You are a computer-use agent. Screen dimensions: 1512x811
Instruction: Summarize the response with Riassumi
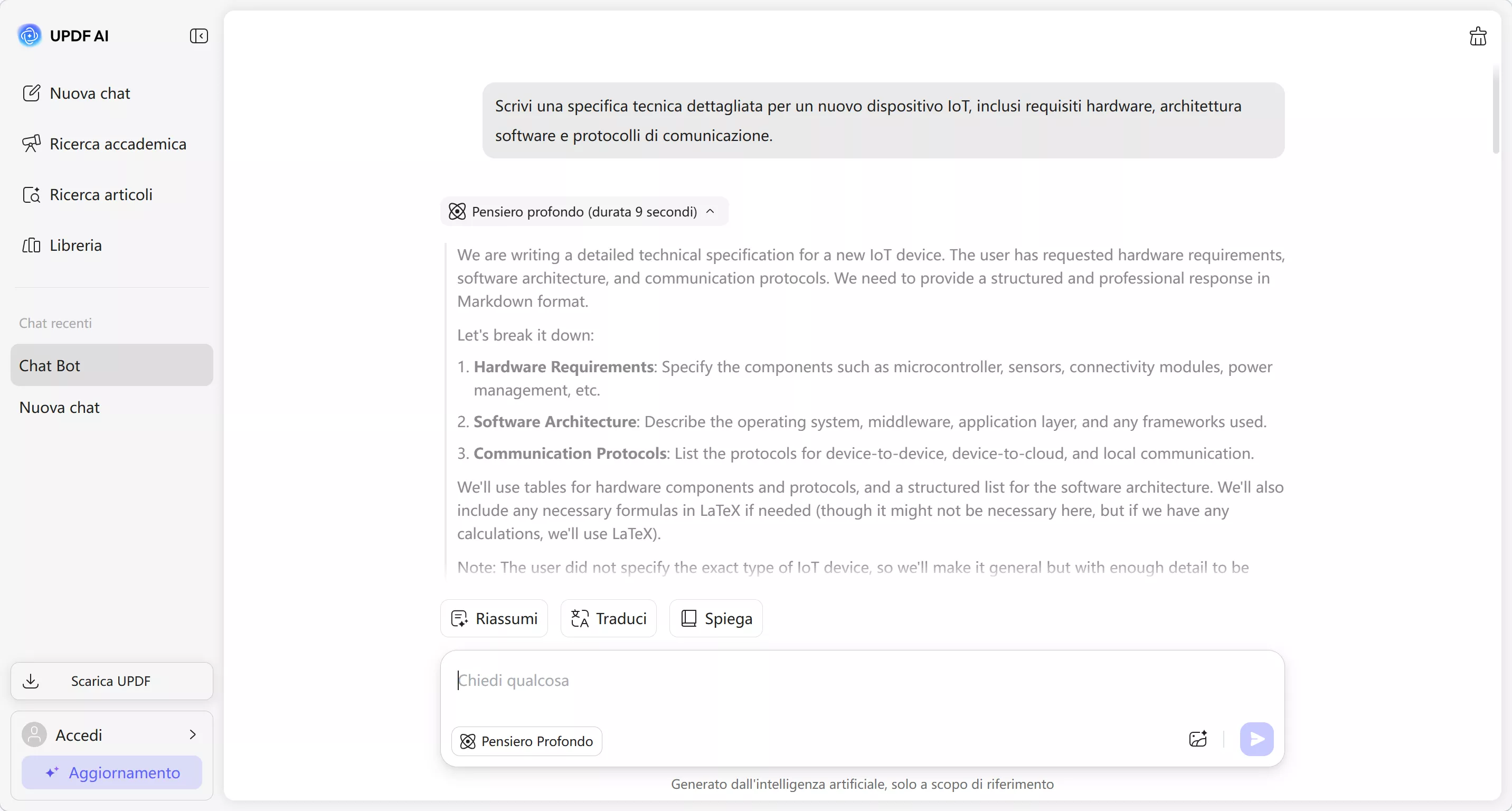click(x=494, y=618)
